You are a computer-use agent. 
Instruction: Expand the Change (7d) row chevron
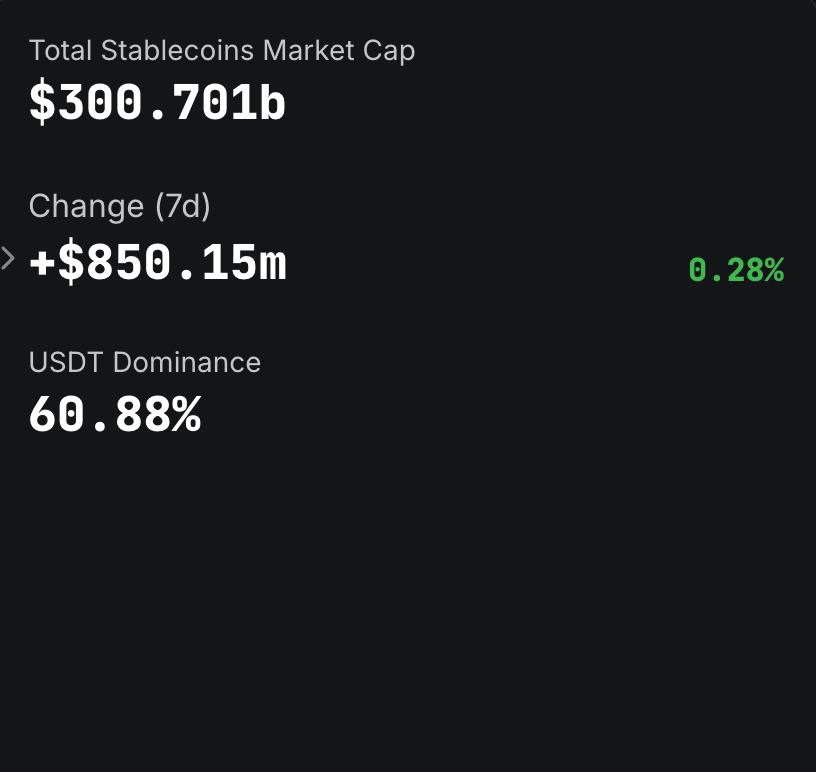(8, 259)
